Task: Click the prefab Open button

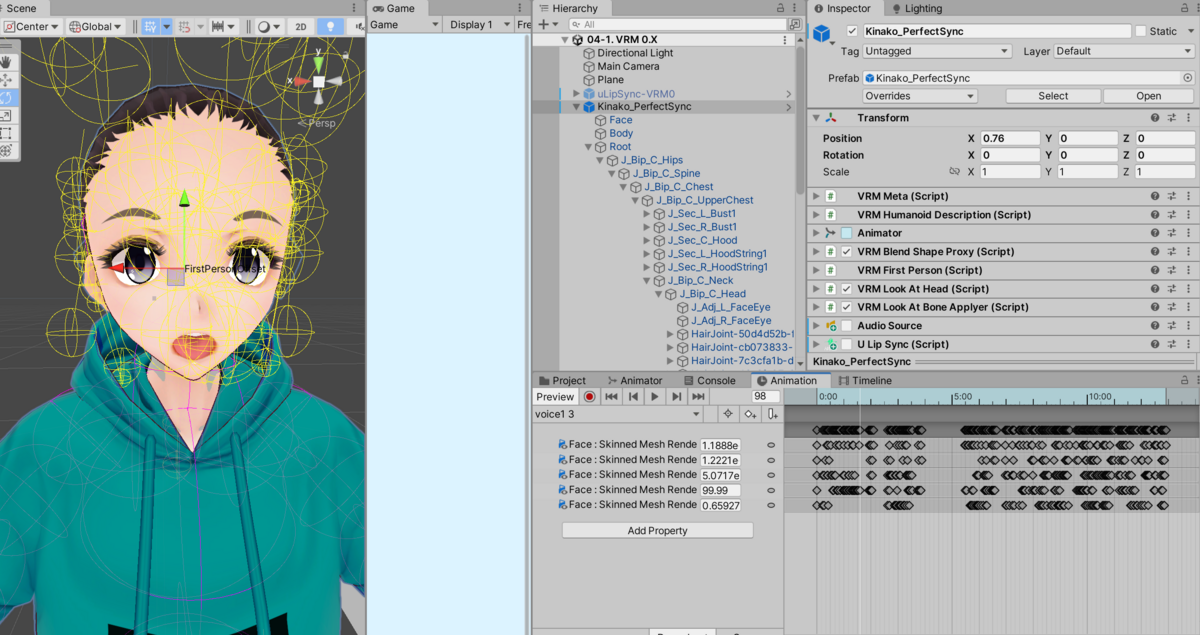Action: point(1148,96)
